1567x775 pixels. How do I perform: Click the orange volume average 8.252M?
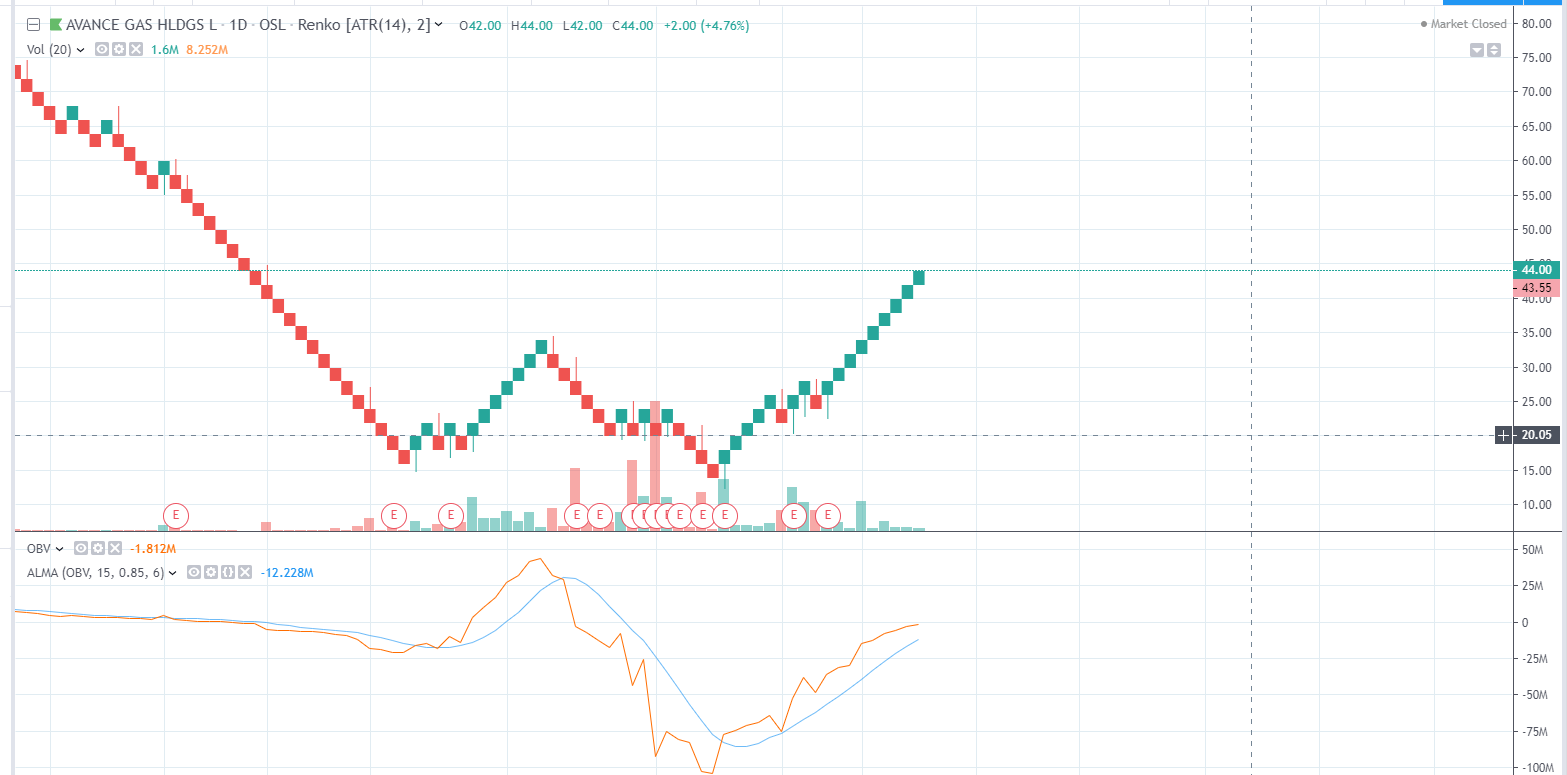(x=207, y=49)
